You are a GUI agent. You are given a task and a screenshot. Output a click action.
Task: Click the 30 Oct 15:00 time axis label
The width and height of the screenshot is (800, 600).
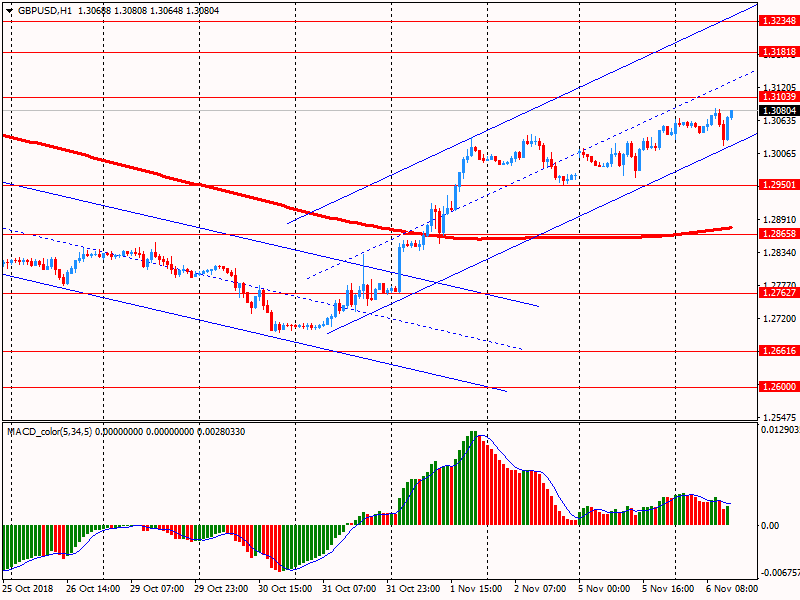285,588
